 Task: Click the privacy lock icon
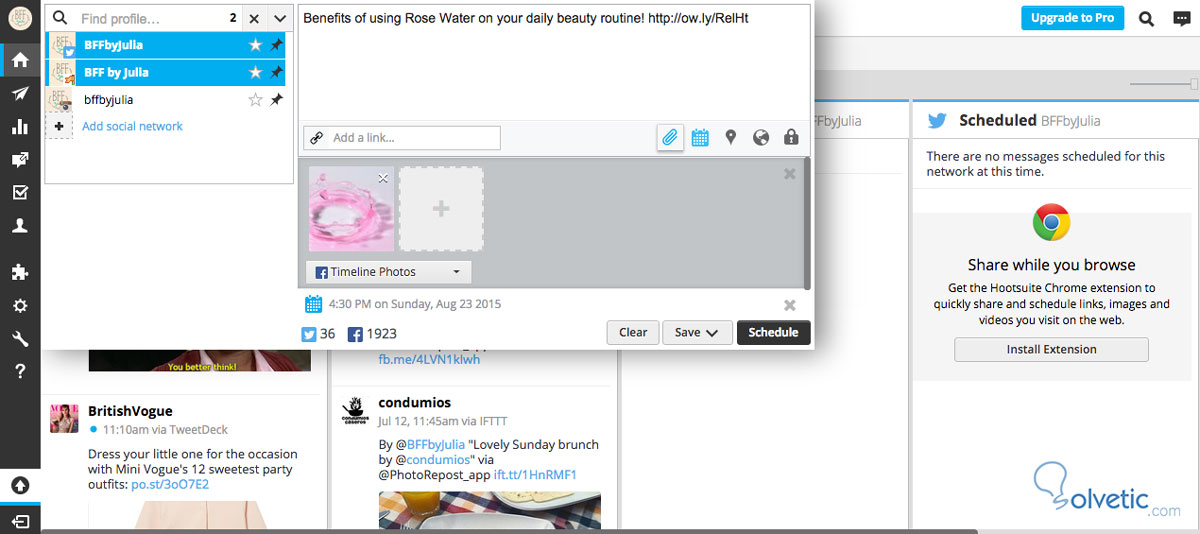791,137
